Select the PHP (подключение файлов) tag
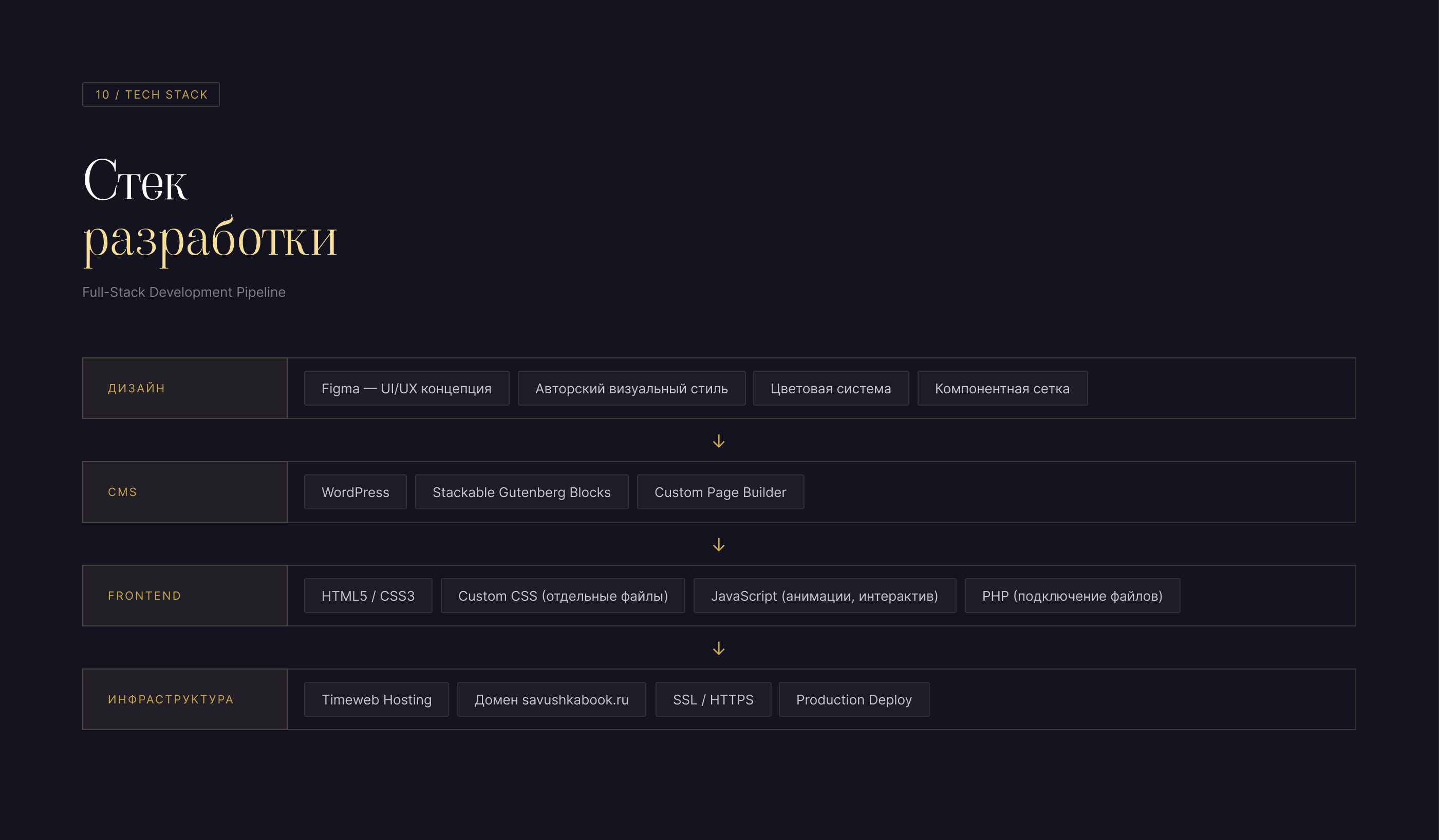This screenshot has height=840, width=1439. coord(1072,596)
